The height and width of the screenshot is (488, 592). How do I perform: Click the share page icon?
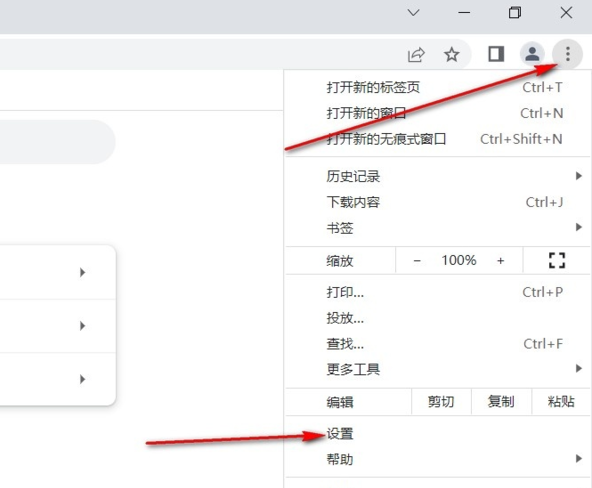point(416,55)
